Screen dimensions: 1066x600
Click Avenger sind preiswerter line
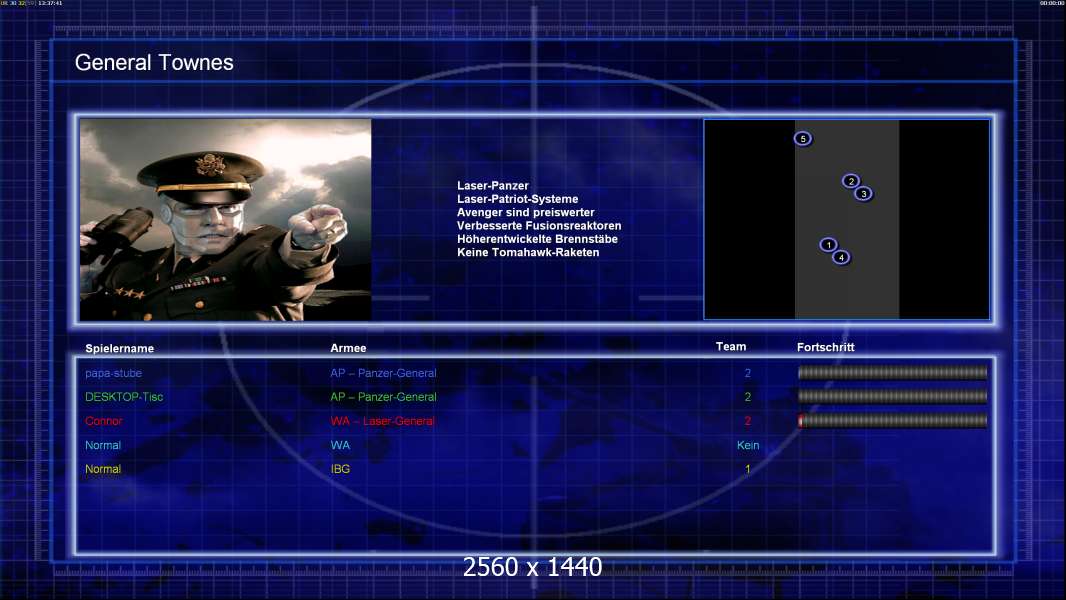(526, 212)
